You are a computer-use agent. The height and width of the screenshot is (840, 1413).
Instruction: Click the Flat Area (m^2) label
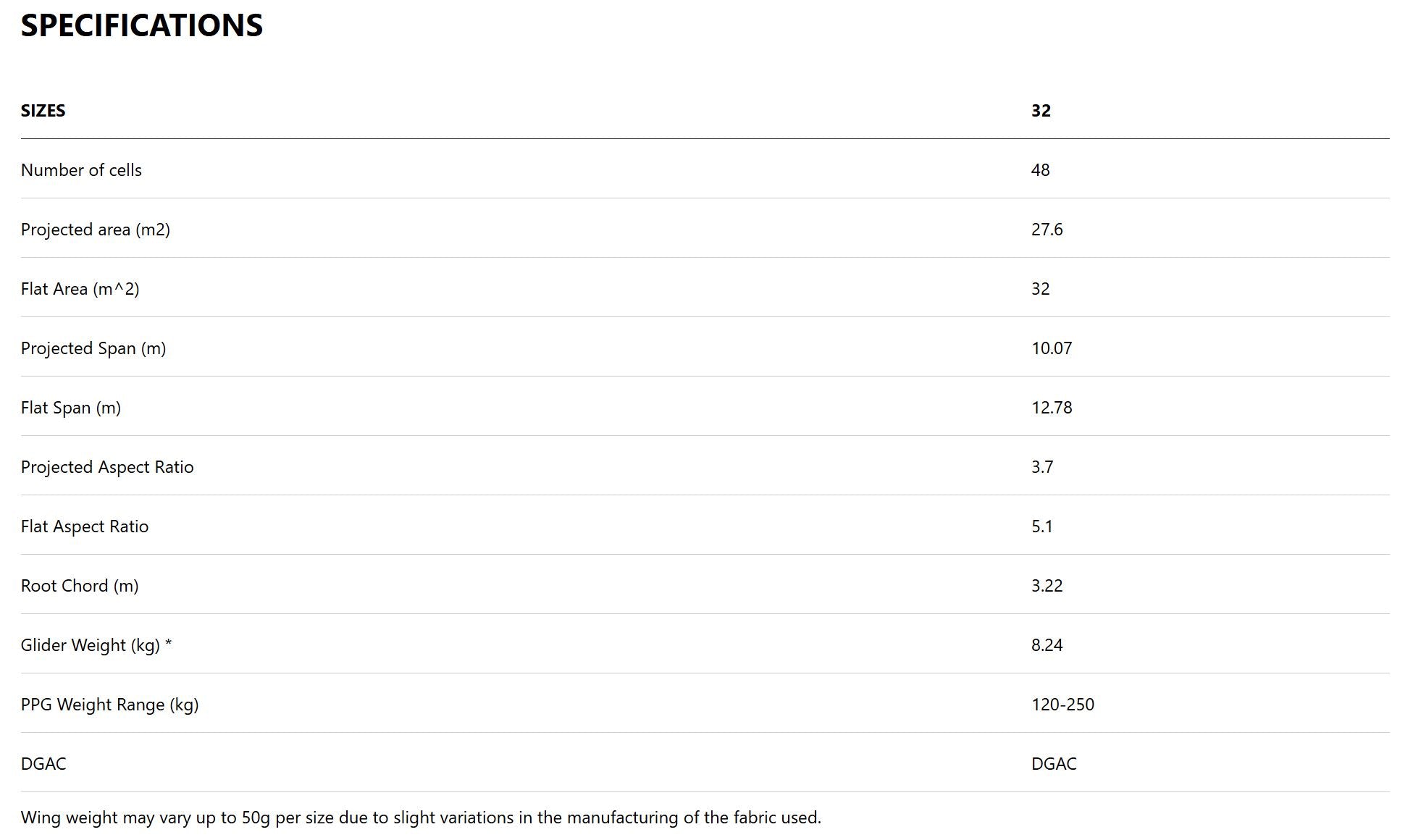click(80, 289)
